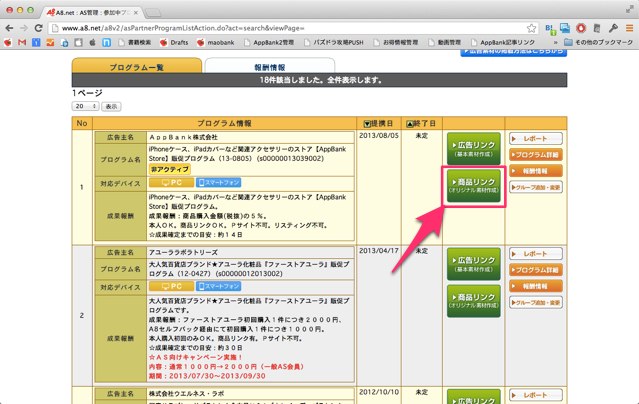The height and width of the screenshot is (404, 639).
Task: Click 広告リンク for アユーララボラトリーズ
Action: coord(474,264)
